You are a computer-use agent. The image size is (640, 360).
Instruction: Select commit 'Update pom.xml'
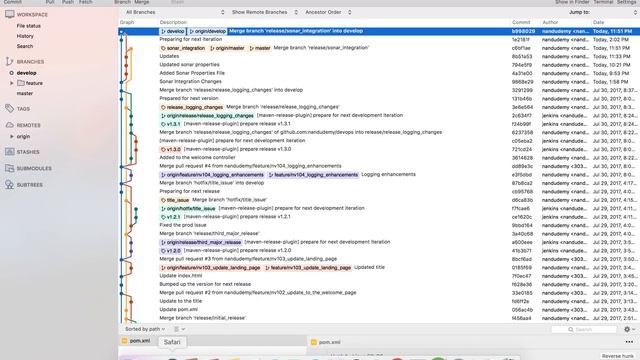tap(379, 310)
